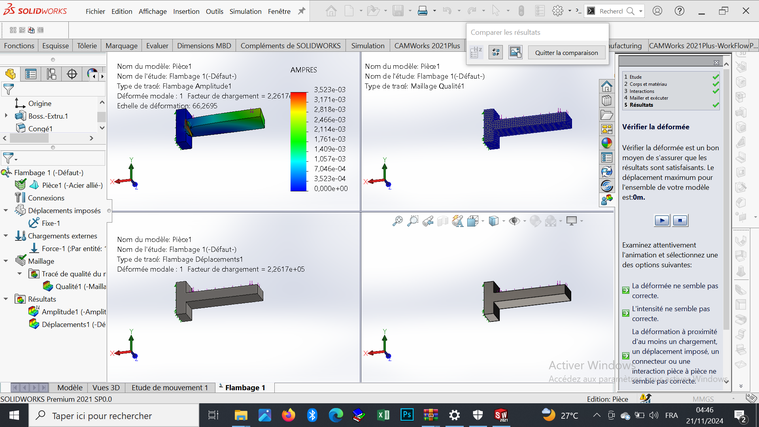Viewport: 759px width, 427px height.
Task: Expand the Boss.-Extru.1 tree node
Action: (x=8, y=115)
